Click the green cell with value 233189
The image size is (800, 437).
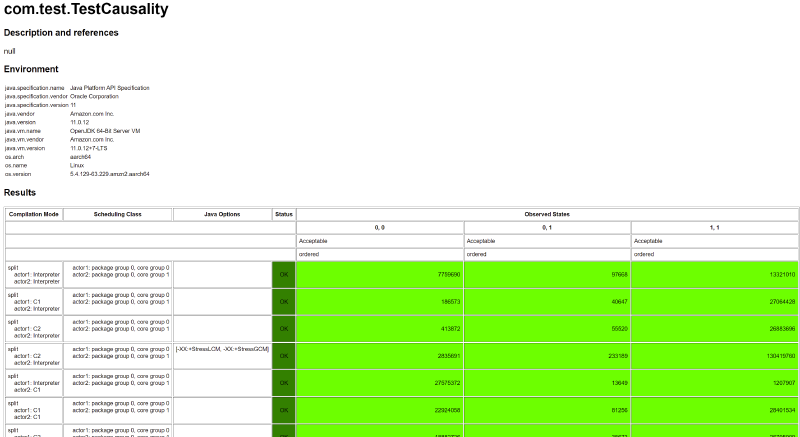click(x=547, y=355)
